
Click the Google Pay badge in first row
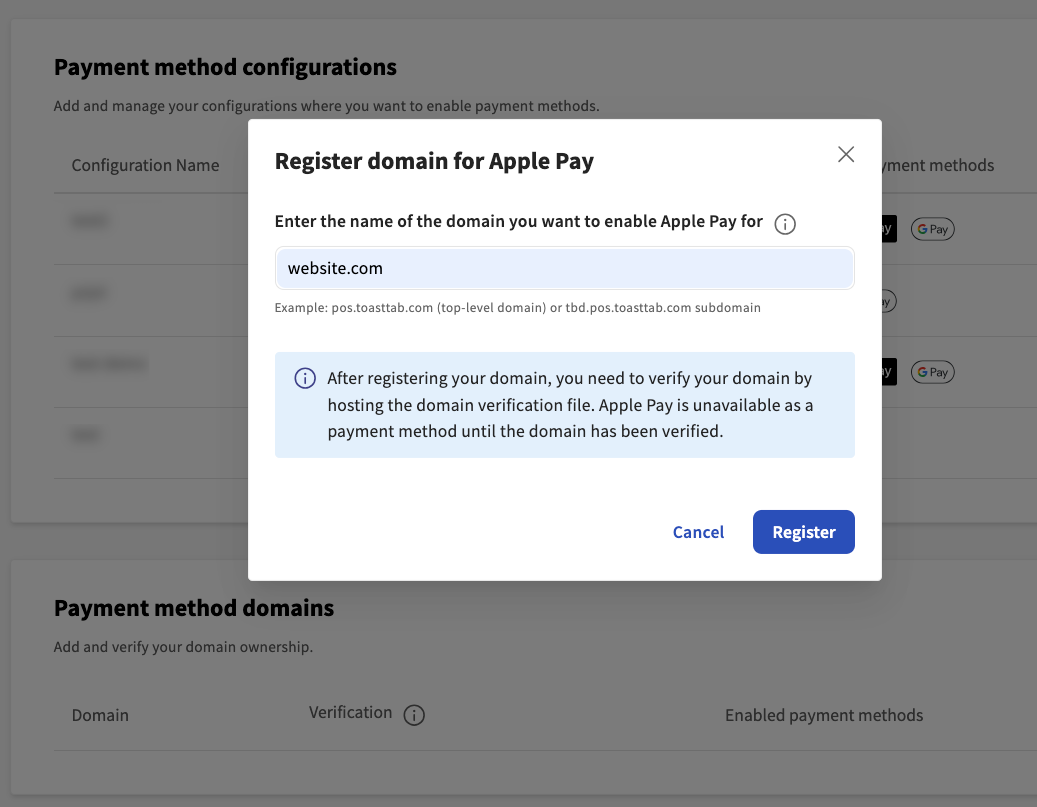(933, 229)
